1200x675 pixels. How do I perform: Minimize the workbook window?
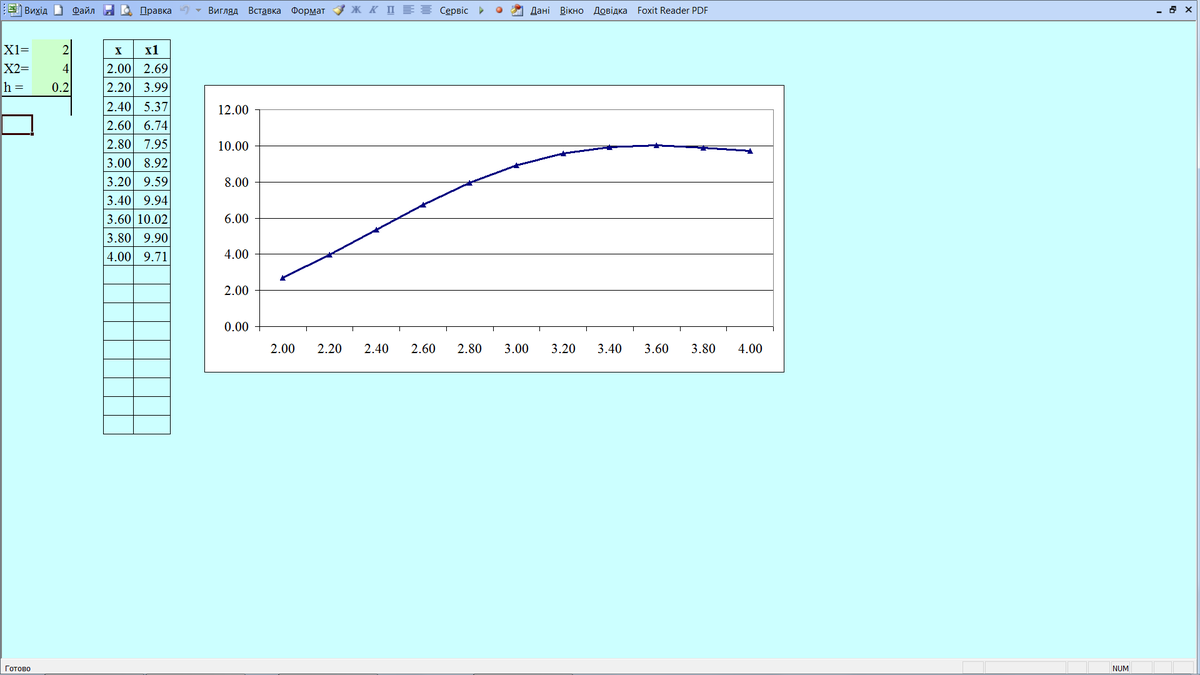click(x=1159, y=10)
